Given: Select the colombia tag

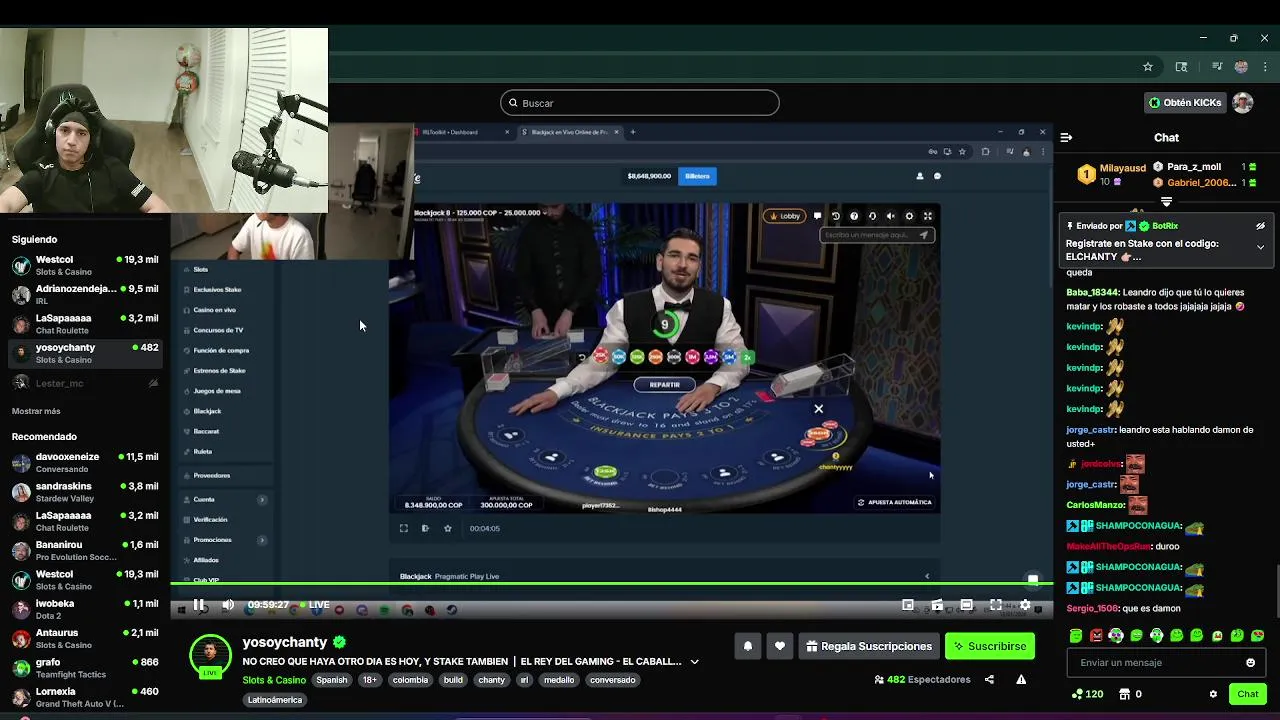Looking at the screenshot, I should tap(410, 680).
